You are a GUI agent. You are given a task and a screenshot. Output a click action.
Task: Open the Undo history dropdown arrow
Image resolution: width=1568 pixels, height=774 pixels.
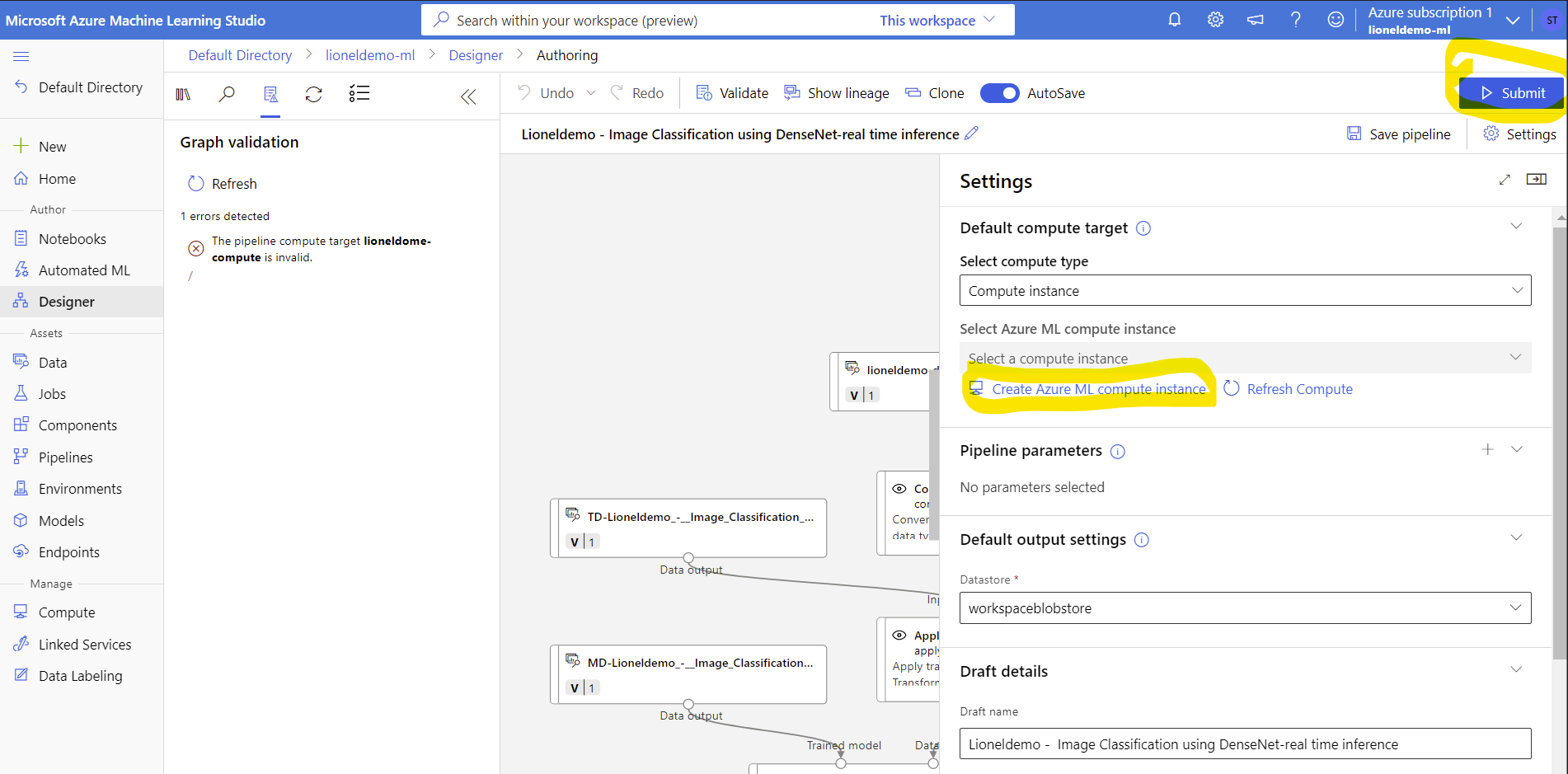[591, 93]
